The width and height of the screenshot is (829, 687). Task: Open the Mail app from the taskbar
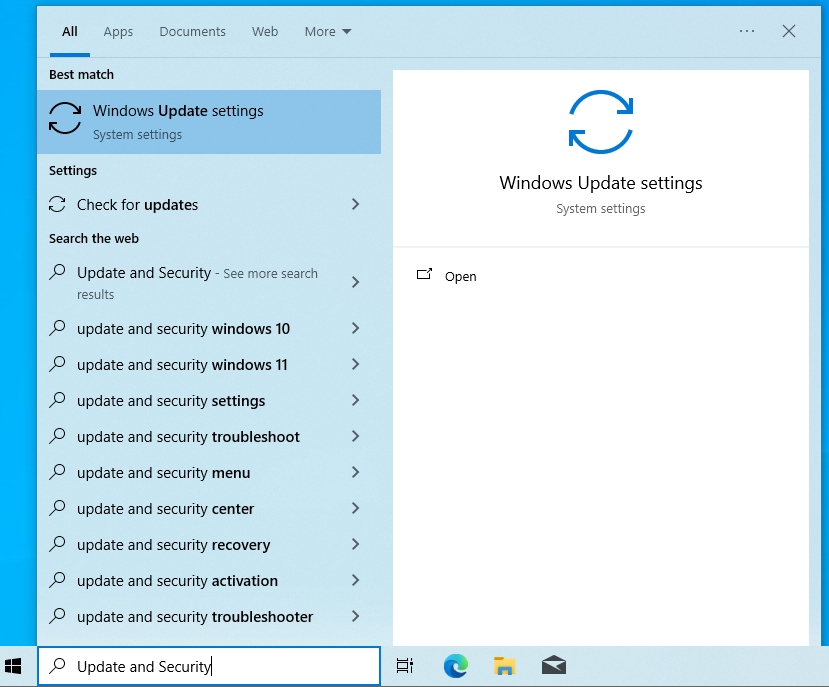click(x=554, y=666)
